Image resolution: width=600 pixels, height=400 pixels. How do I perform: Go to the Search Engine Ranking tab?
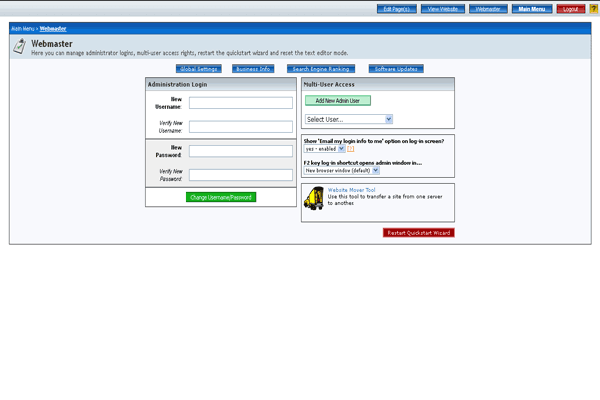point(319,69)
